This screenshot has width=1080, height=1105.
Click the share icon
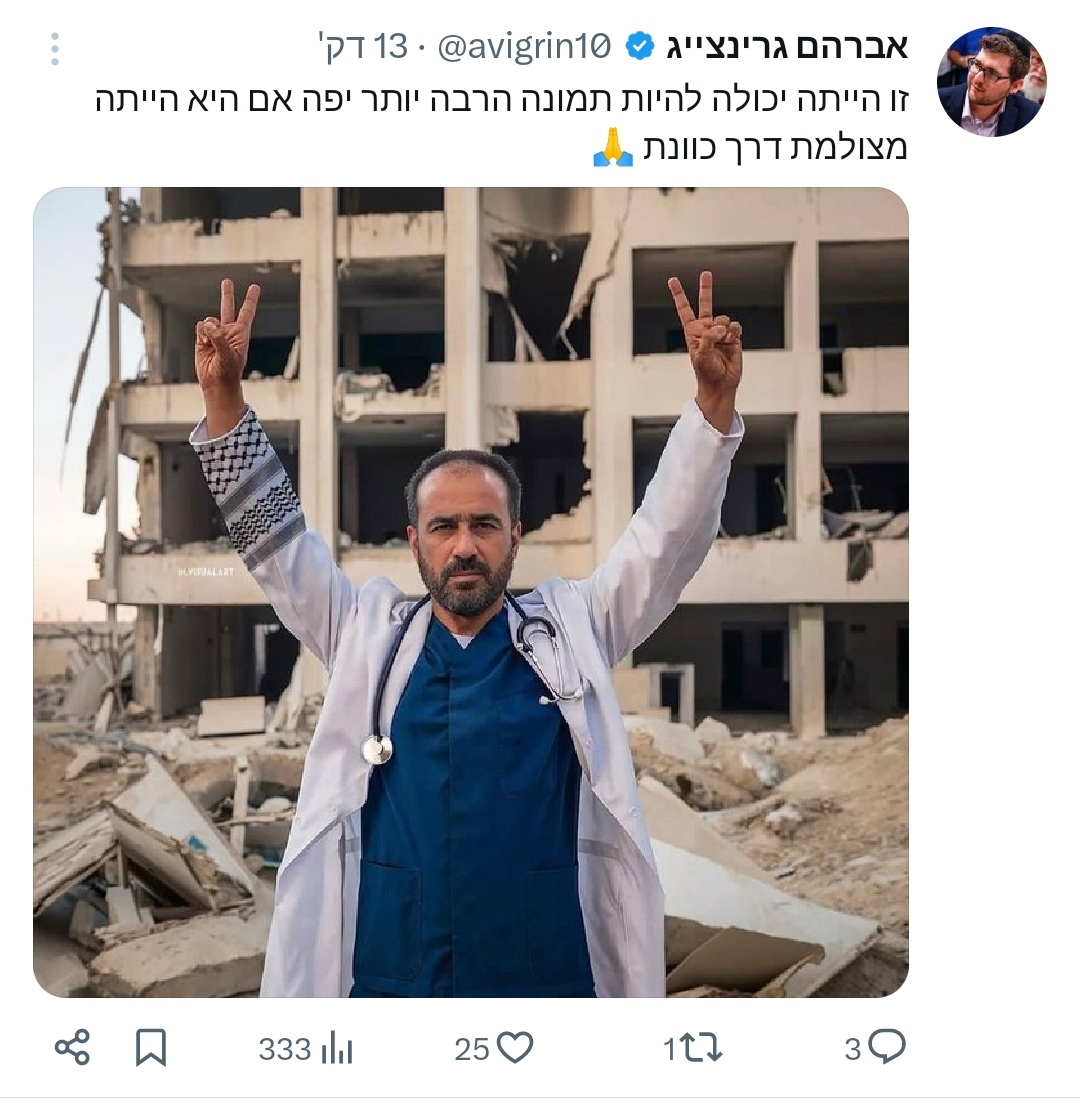(73, 1047)
